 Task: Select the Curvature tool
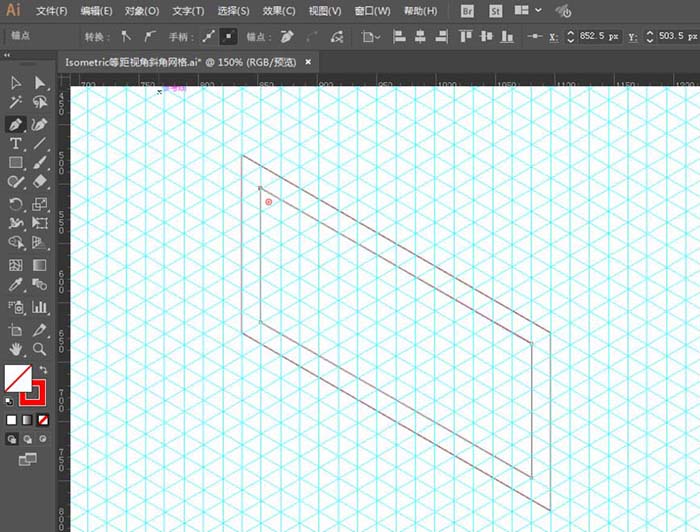click(x=39, y=124)
